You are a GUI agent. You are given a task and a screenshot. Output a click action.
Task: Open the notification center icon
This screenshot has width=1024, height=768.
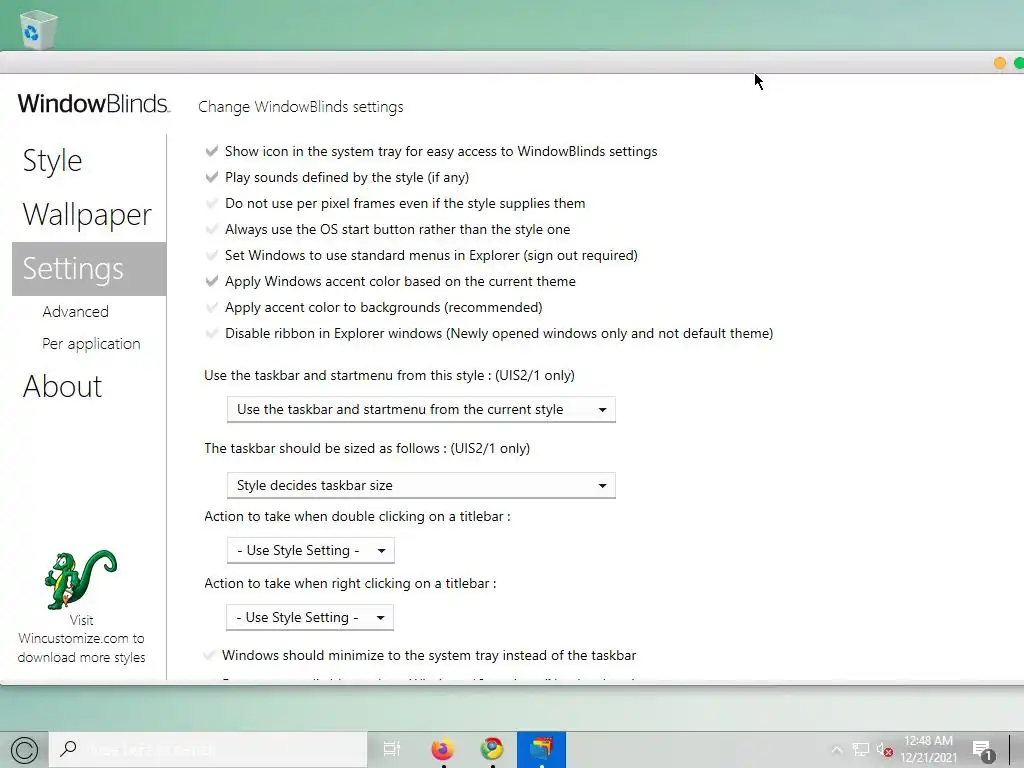click(983, 750)
